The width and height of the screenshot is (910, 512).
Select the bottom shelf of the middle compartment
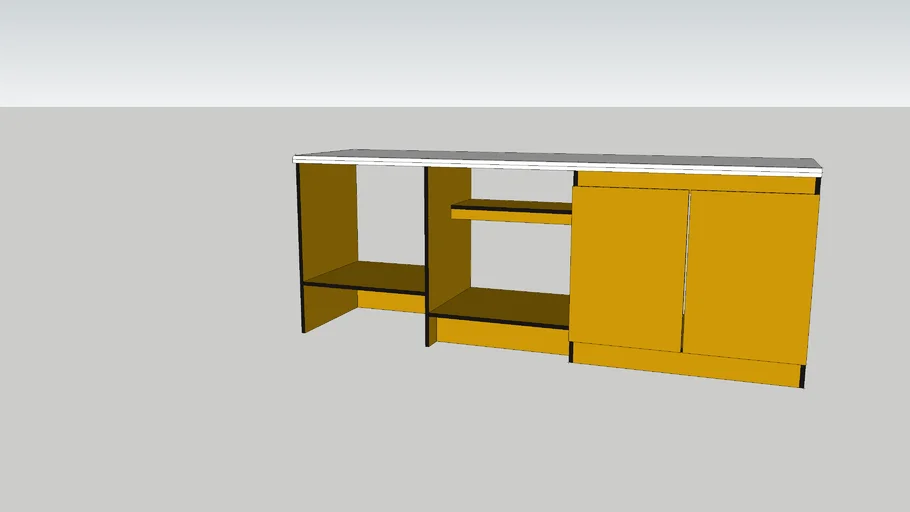500,305
